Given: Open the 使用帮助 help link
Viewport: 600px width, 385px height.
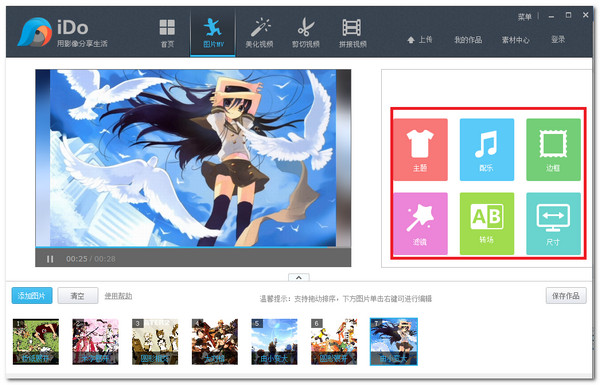Looking at the screenshot, I should click(x=118, y=296).
